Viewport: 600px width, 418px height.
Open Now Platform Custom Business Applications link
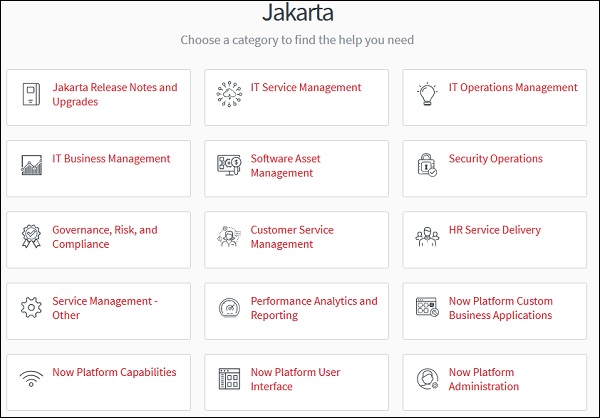coord(501,308)
